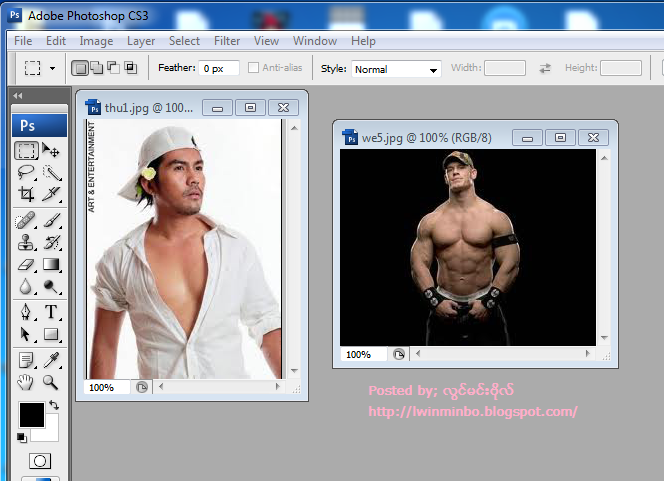Choose New selection mode
Image resolution: width=664 pixels, height=481 pixels.
[x=80, y=68]
